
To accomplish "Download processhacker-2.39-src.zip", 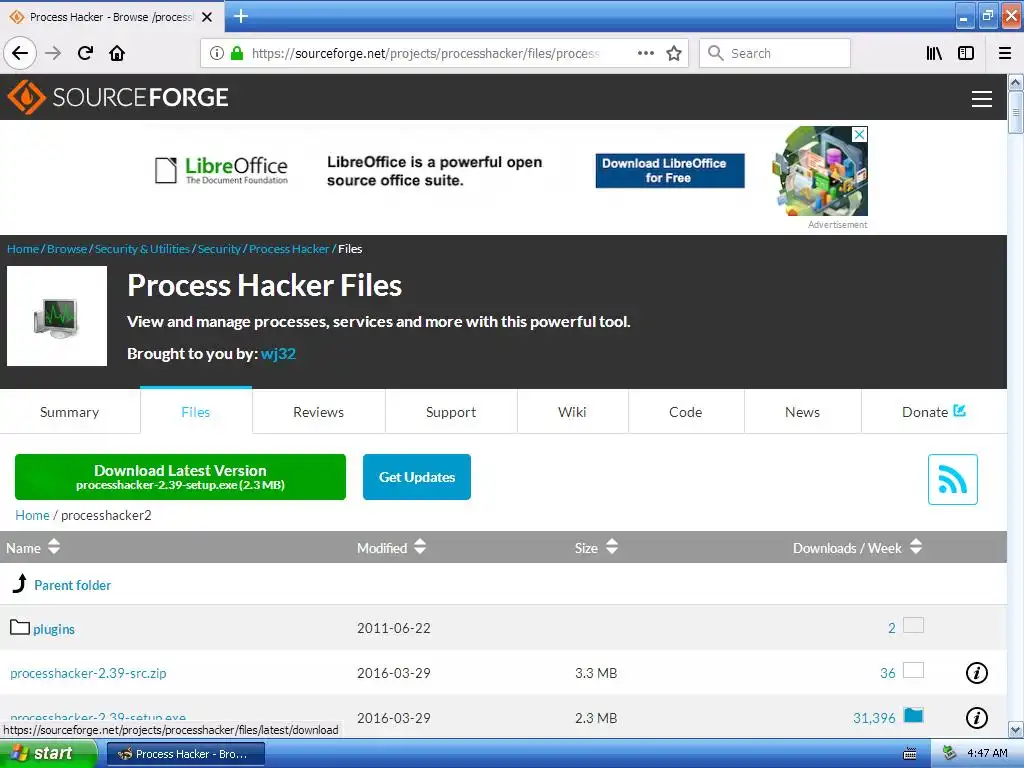I will click(x=88, y=673).
